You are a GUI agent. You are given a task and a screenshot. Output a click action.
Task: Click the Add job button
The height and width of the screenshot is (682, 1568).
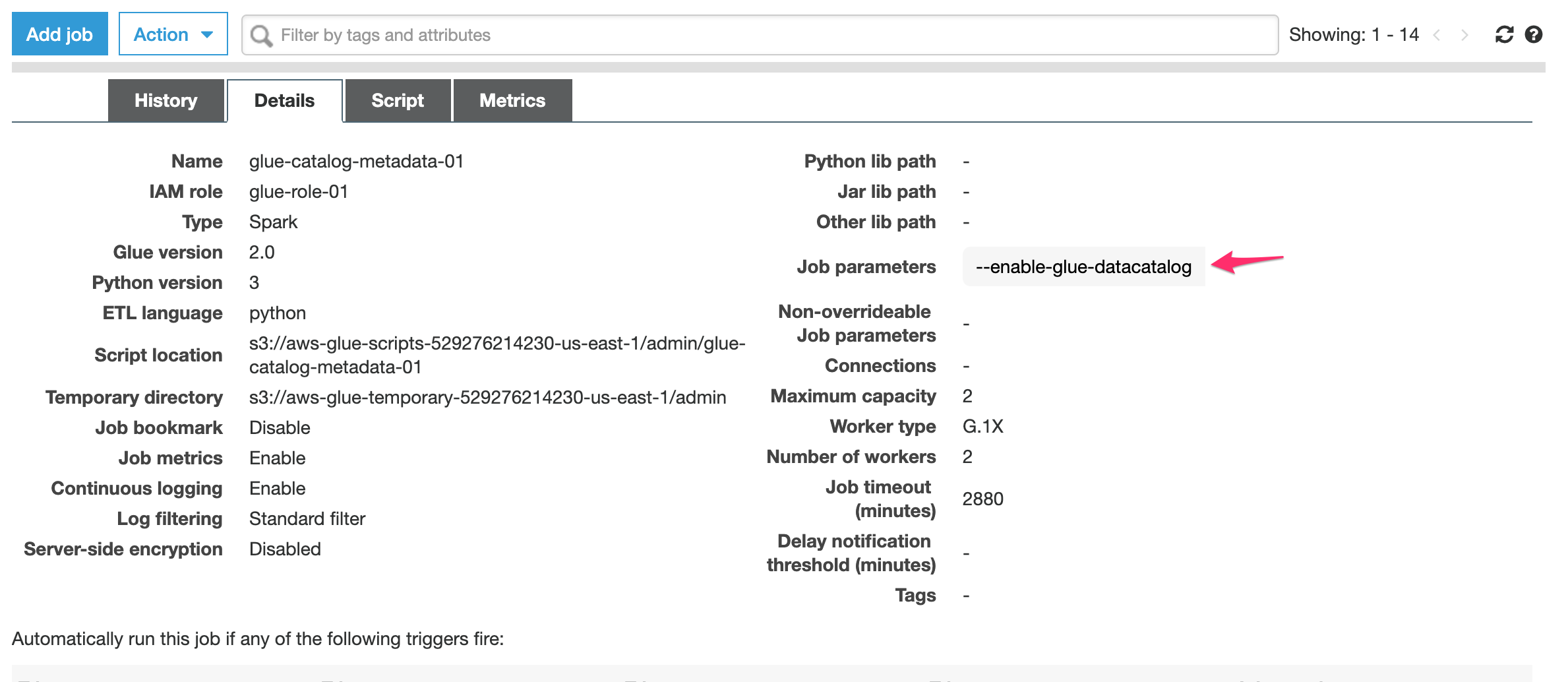59,34
